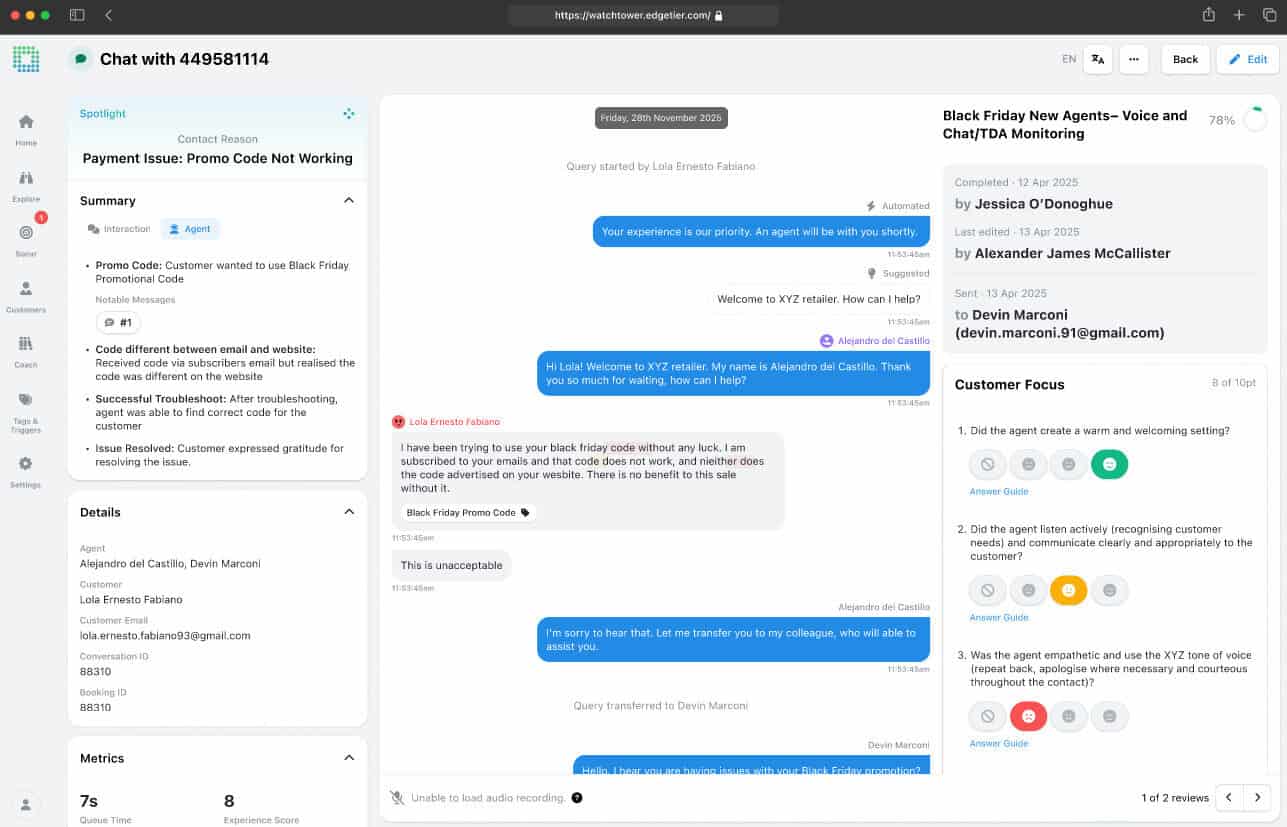The image size is (1287, 827).
Task: Open Answer Guide link under question 1
Action: pos(998,491)
